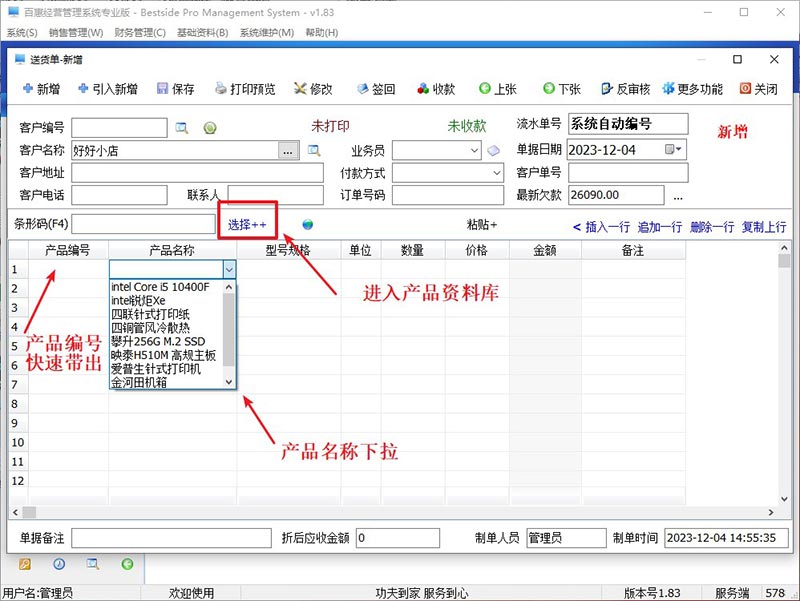Click the search window icon in bottom toolbar
800x601 pixels.
coord(92,564)
